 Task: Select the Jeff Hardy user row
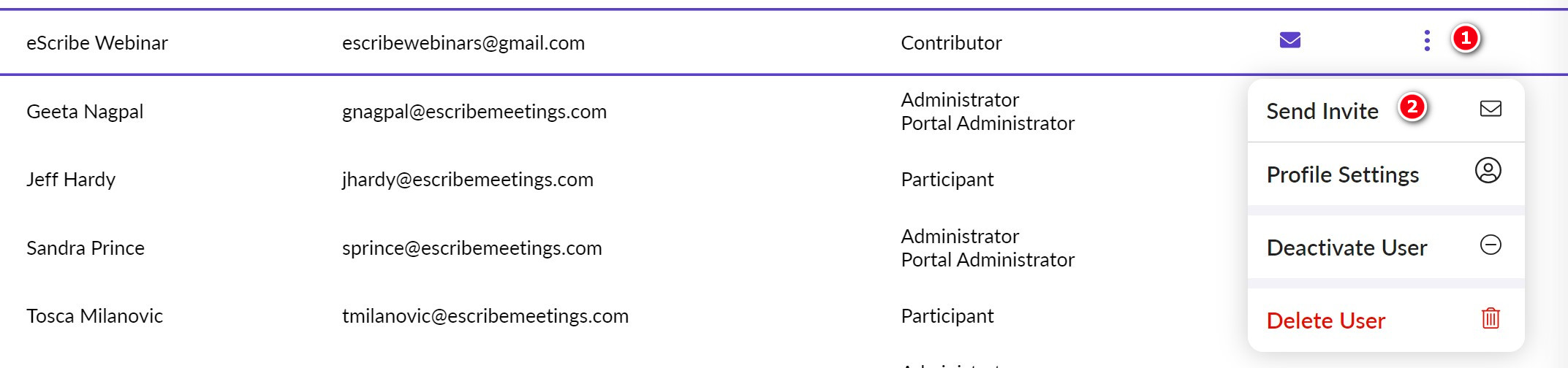71,180
